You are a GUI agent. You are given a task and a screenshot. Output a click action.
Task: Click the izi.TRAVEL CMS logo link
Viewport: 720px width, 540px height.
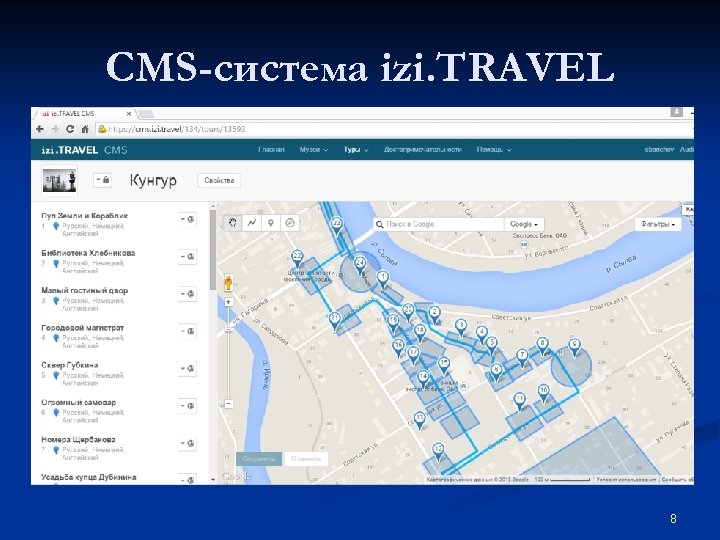pos(84,150)
